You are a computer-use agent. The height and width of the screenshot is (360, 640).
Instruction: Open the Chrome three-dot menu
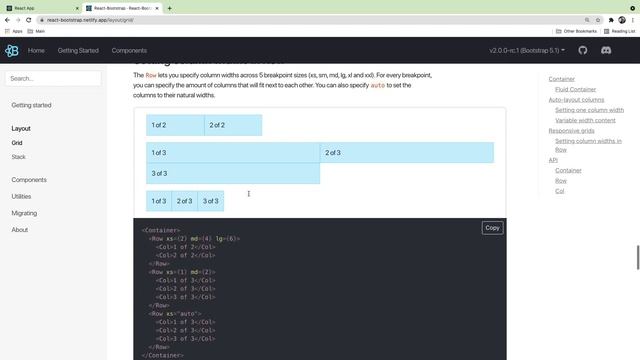coord(633,20)
